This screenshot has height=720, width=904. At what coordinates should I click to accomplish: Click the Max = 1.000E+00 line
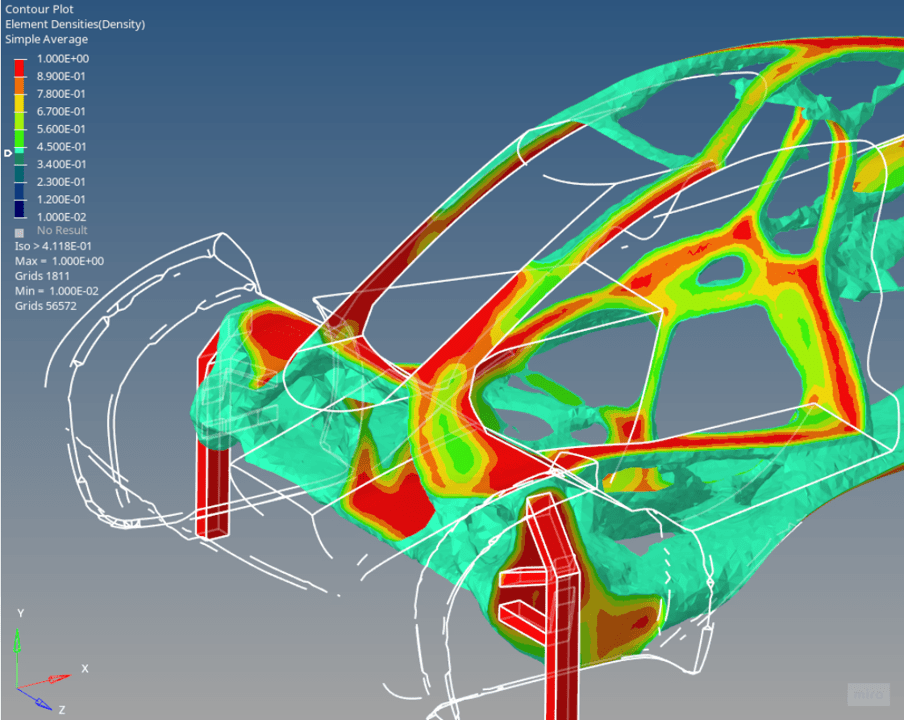point(59,261)
